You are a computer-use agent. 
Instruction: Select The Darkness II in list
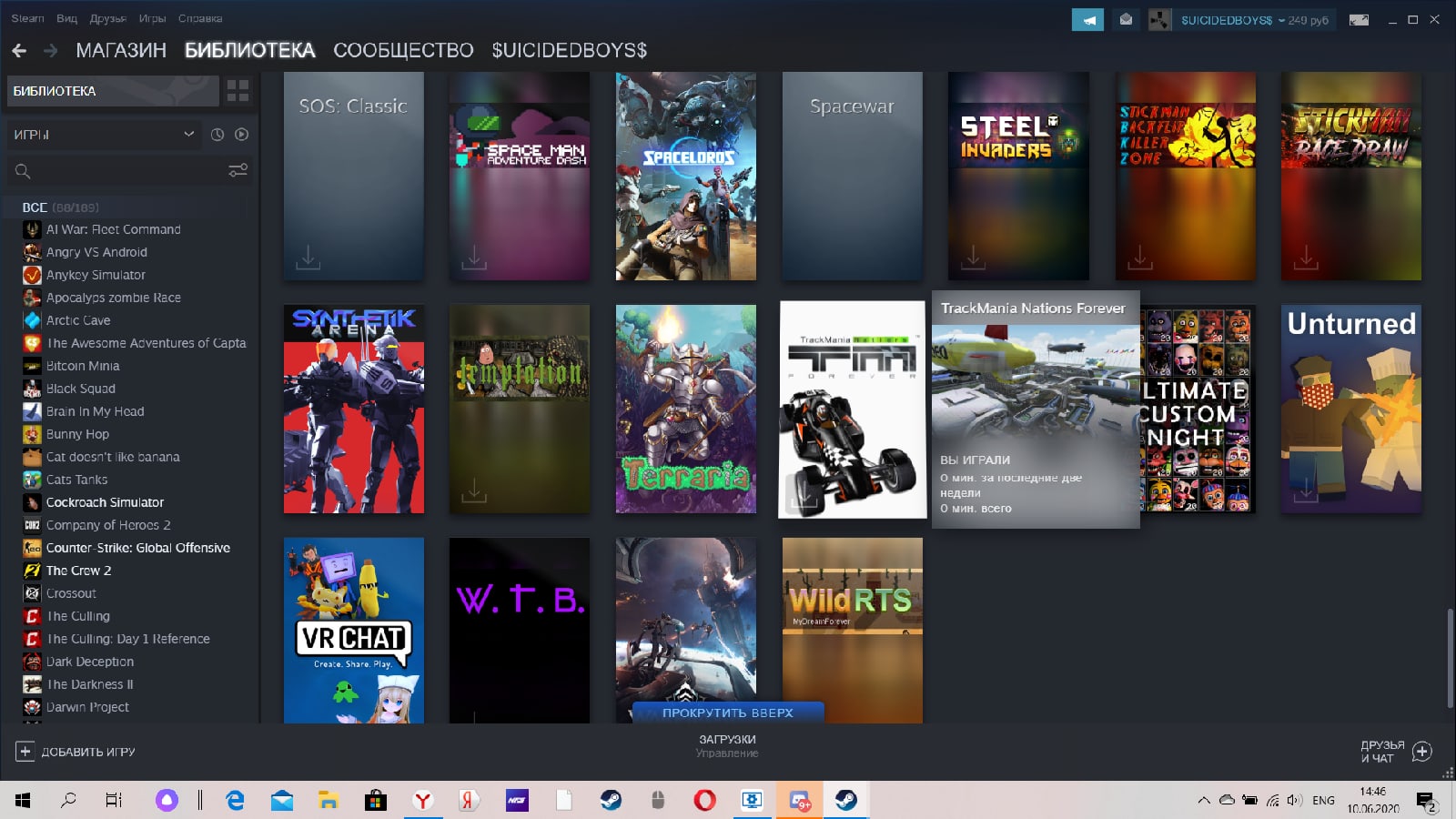(x=90, y=684)
